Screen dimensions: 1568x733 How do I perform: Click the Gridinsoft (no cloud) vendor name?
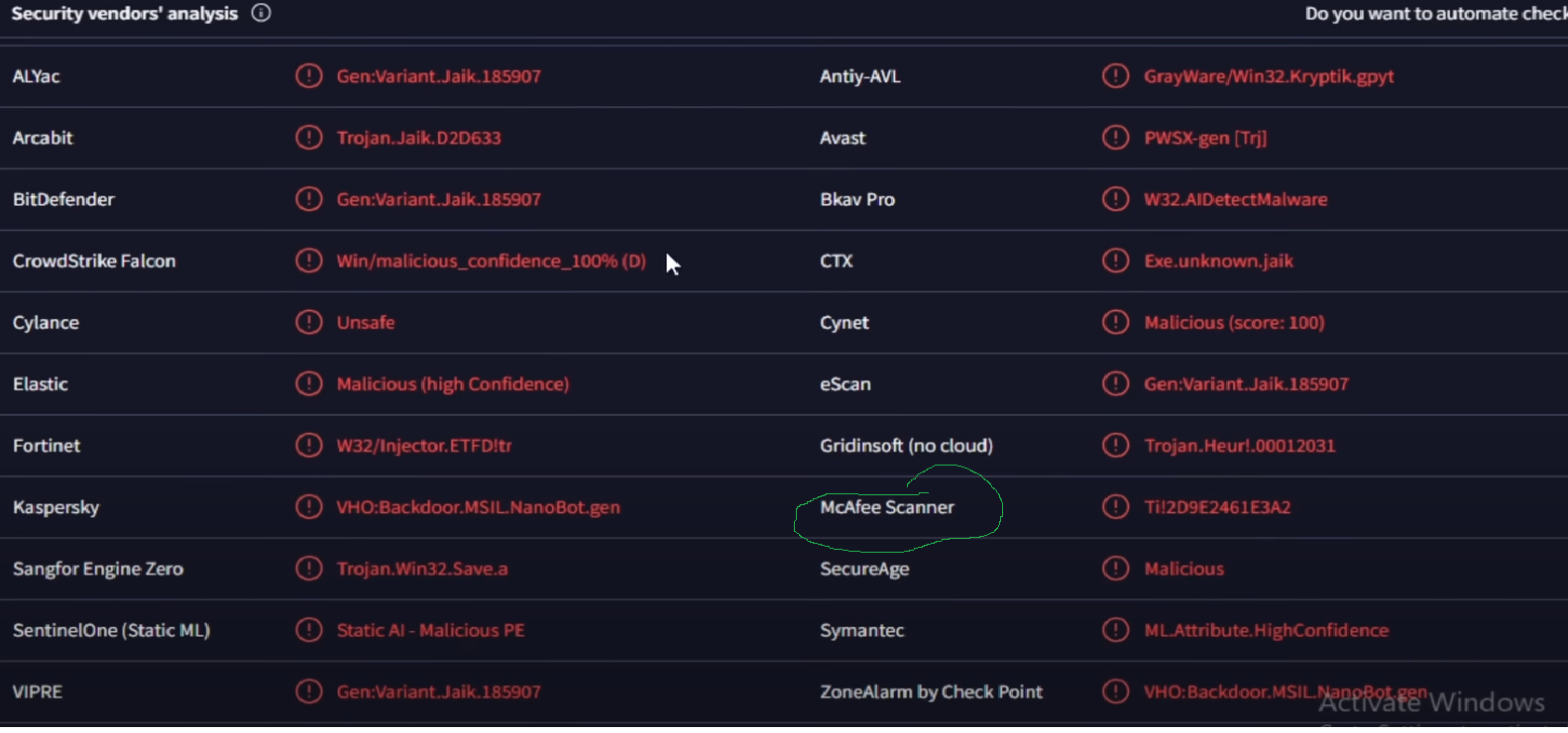tap(907, 446)
